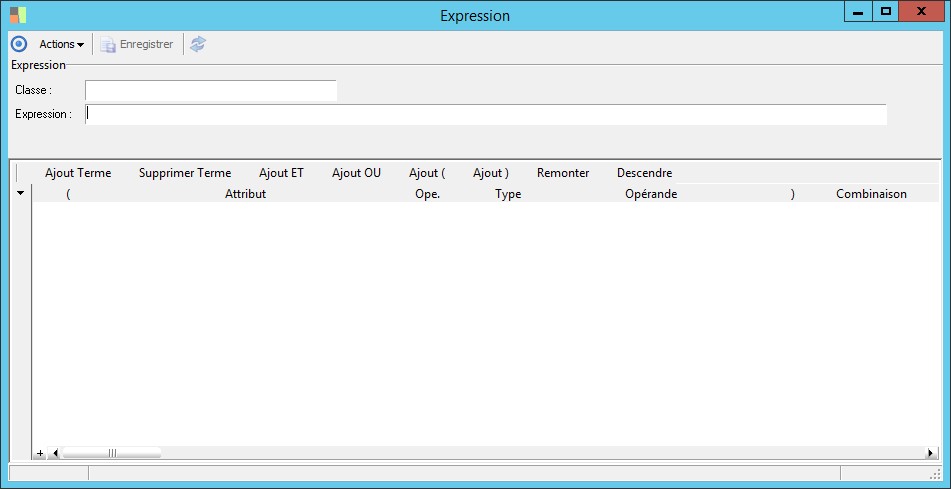Click the Ajout ( button
This screenshot has width=951, height=489.
coord(427,173)
